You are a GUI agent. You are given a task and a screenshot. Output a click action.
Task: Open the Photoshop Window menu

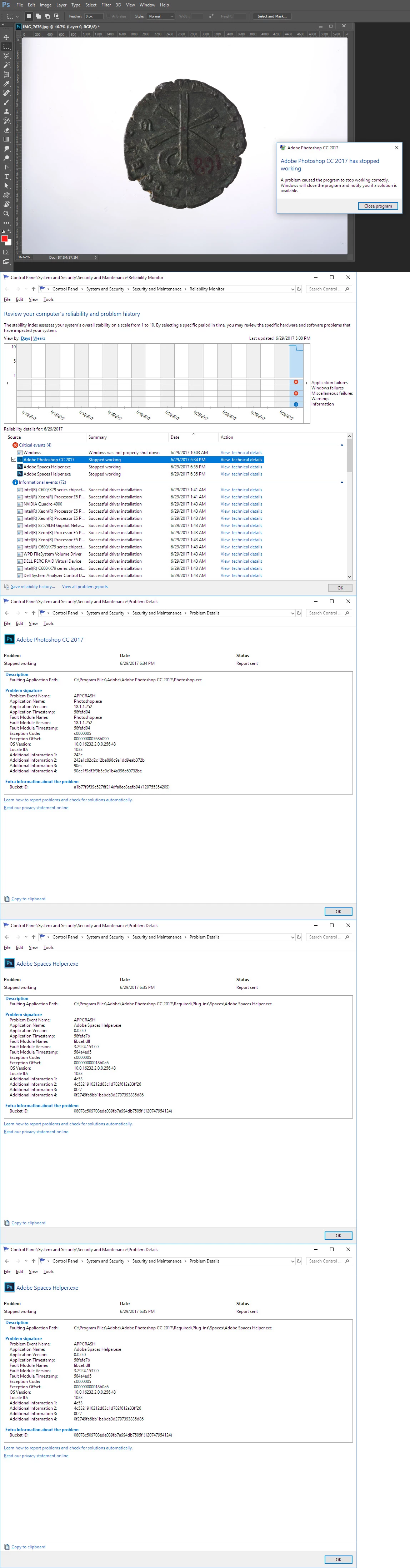pyautogui.click(x=147, y=5)
